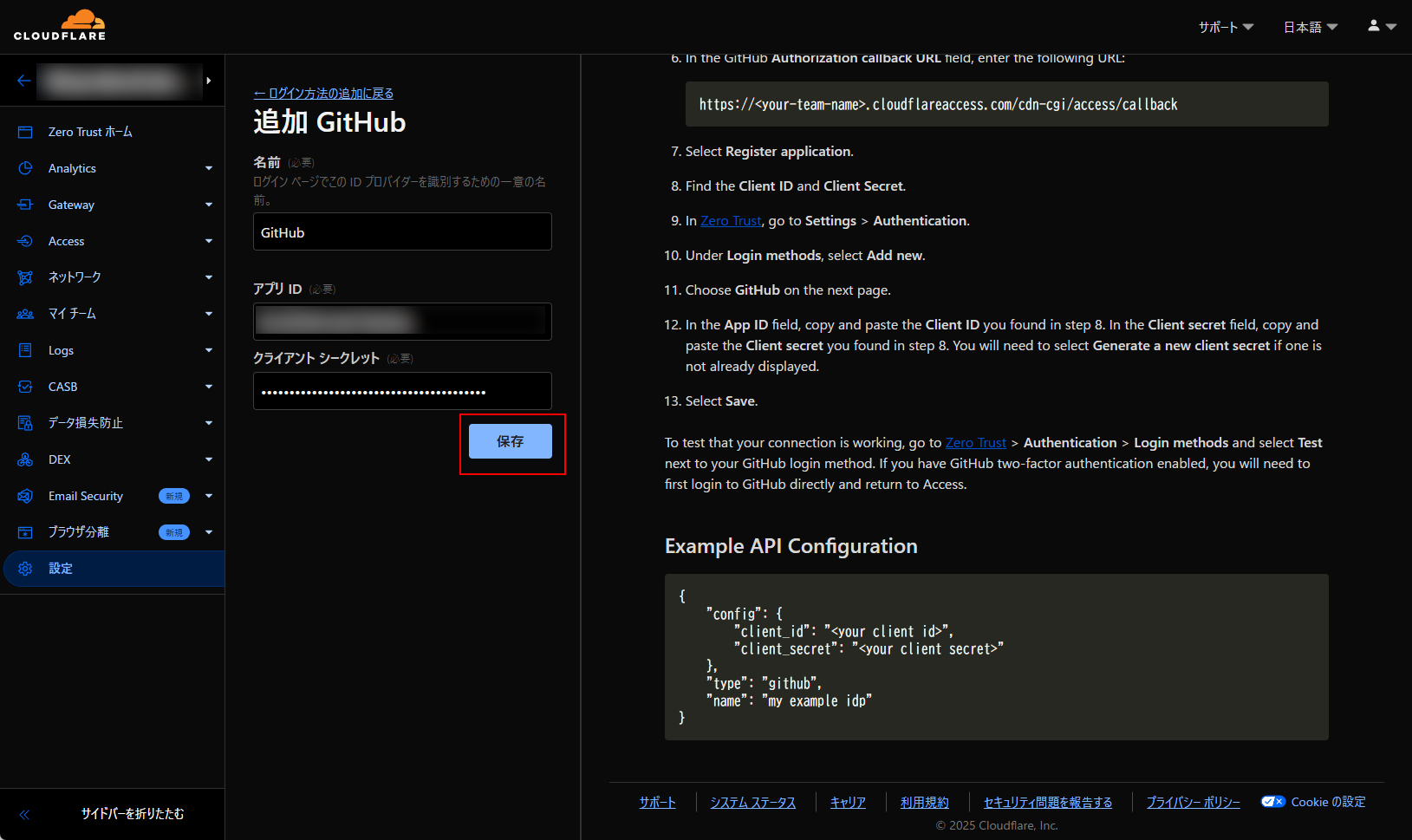
Task: Click the マイ チーム people icon
Action: [25, 314]
